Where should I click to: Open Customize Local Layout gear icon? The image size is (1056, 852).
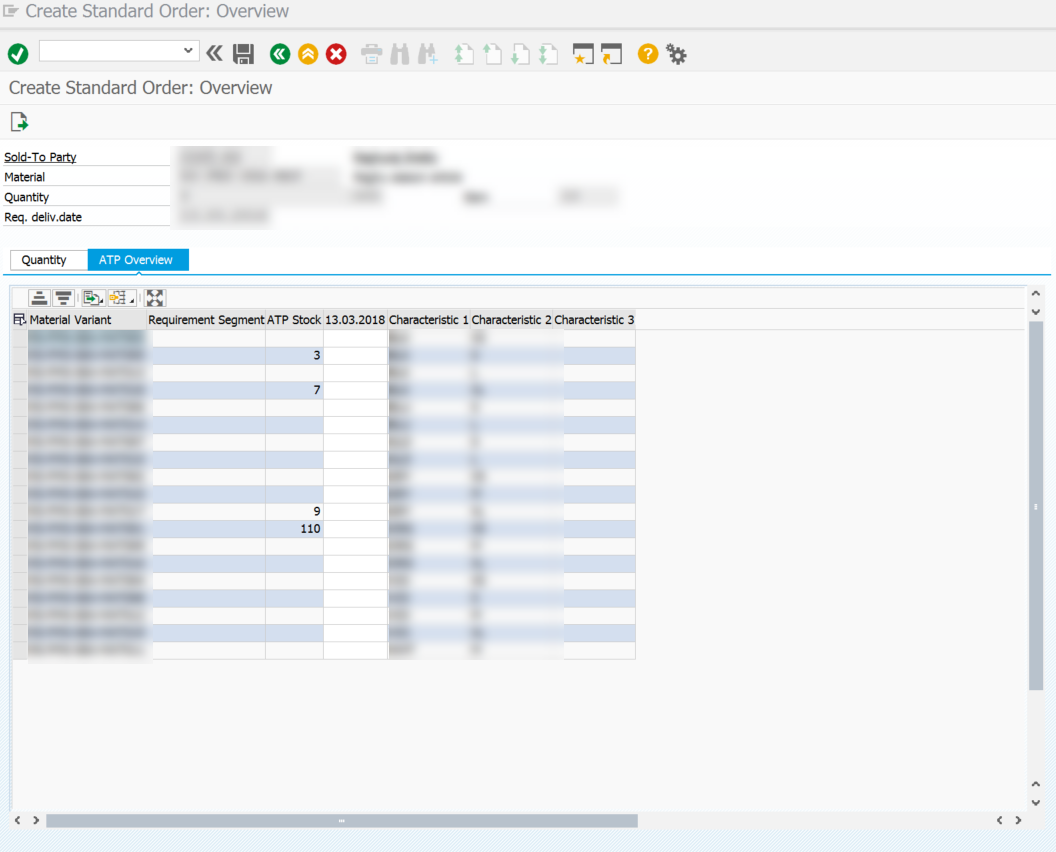pyautogui.click(x=677, y=54)
